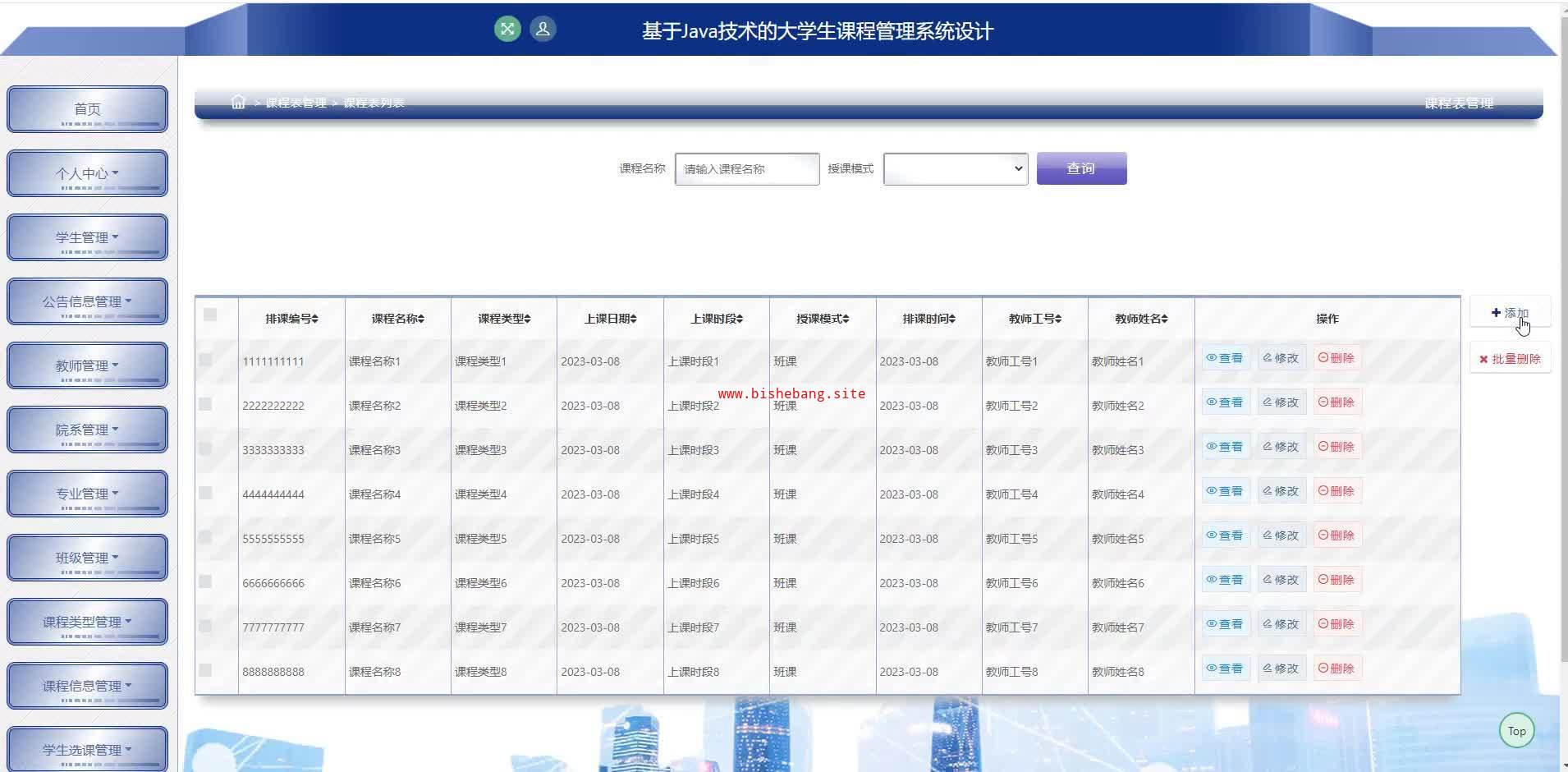The image size is (1568, 772).
Task: Sort table by 排课编号 column
Action: pyautogui.click(x=291, y=319)
